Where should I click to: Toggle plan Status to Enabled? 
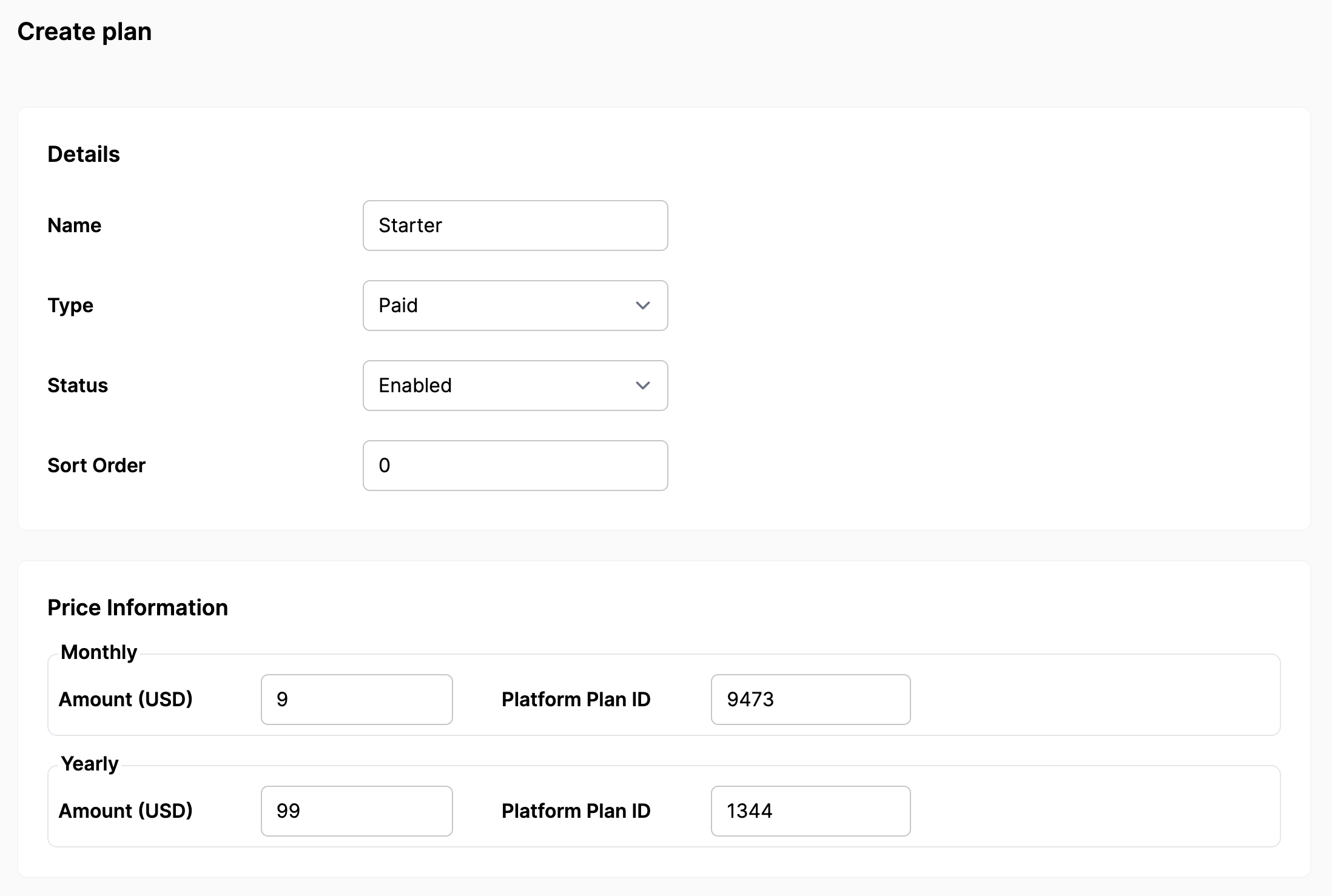(x=516, y=385)
